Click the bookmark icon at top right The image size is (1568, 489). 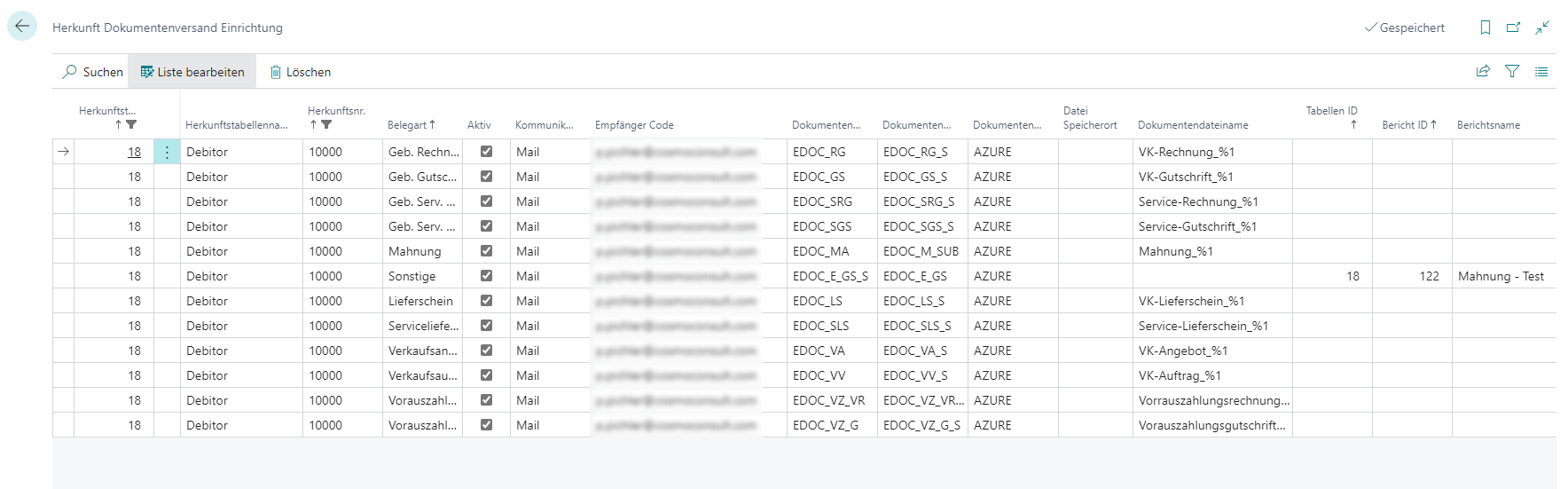(x=1486, y=28)
